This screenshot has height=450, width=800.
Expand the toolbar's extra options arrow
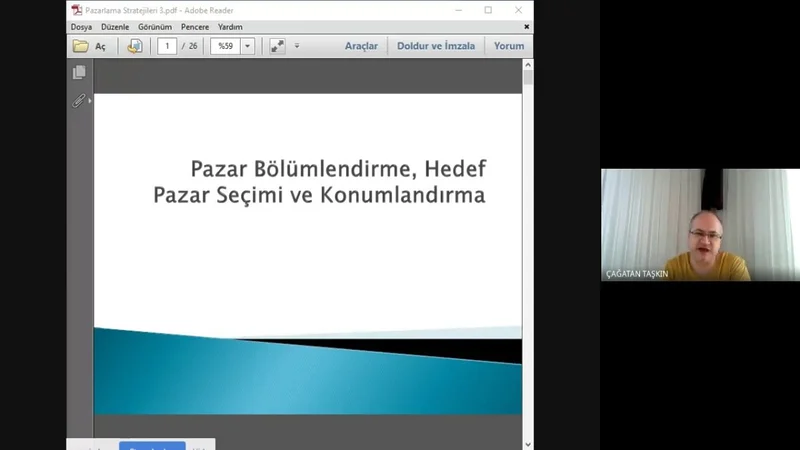[x=297, y=46]
